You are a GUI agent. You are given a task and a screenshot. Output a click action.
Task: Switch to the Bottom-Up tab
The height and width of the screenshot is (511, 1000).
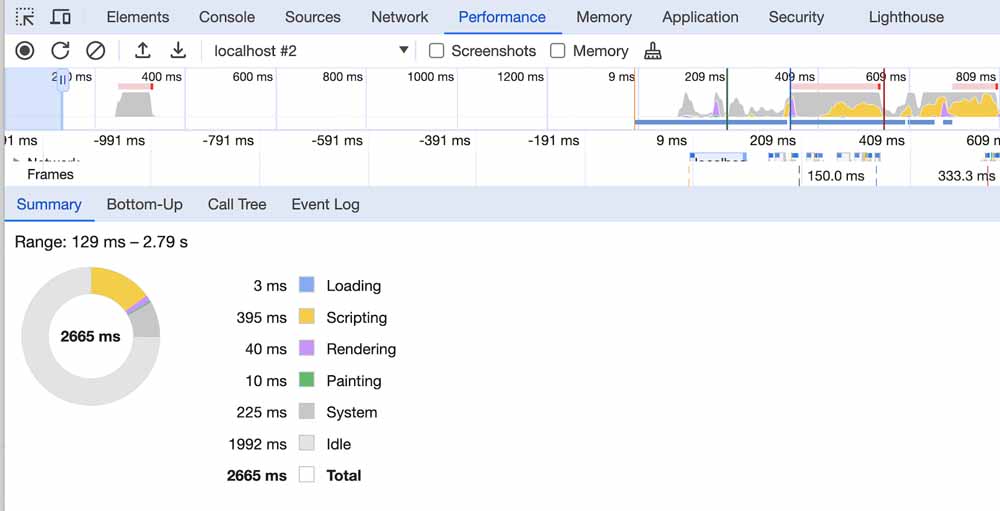(145, 204)
